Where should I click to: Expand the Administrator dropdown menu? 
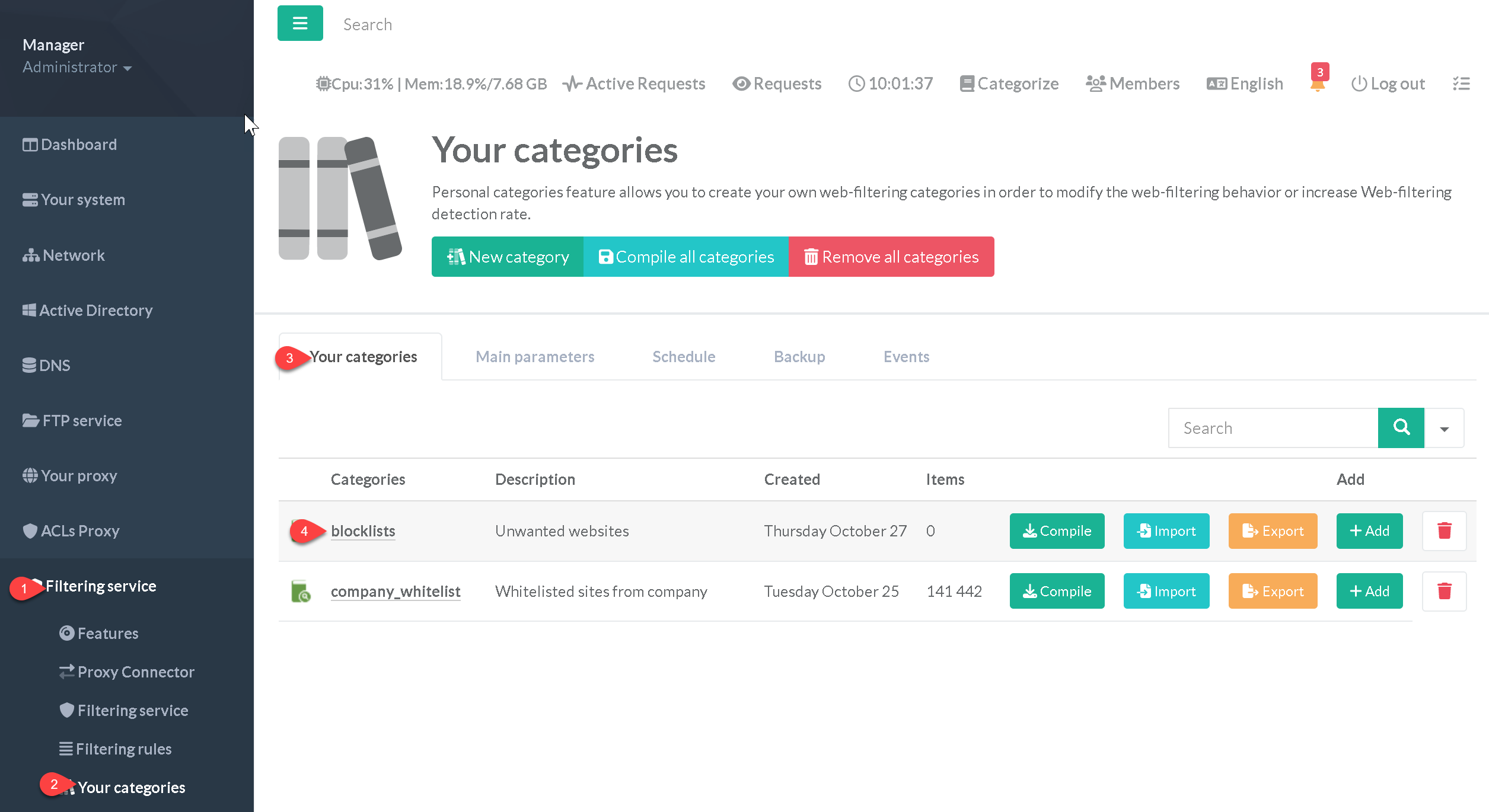[x=77, y=67]
